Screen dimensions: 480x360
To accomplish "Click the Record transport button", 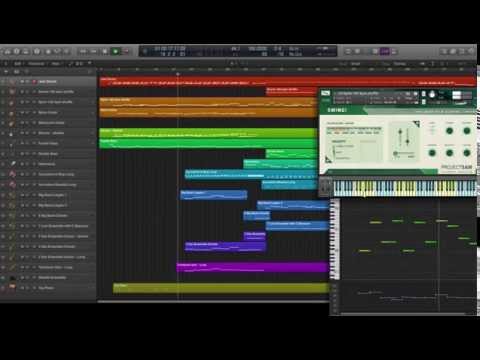I will point(126,51).
